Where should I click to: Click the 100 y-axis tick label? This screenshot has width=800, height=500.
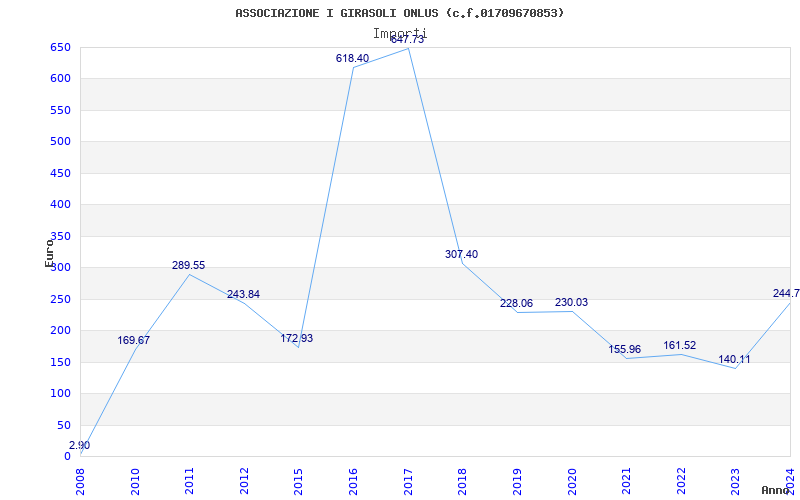(x=60, y=393)
